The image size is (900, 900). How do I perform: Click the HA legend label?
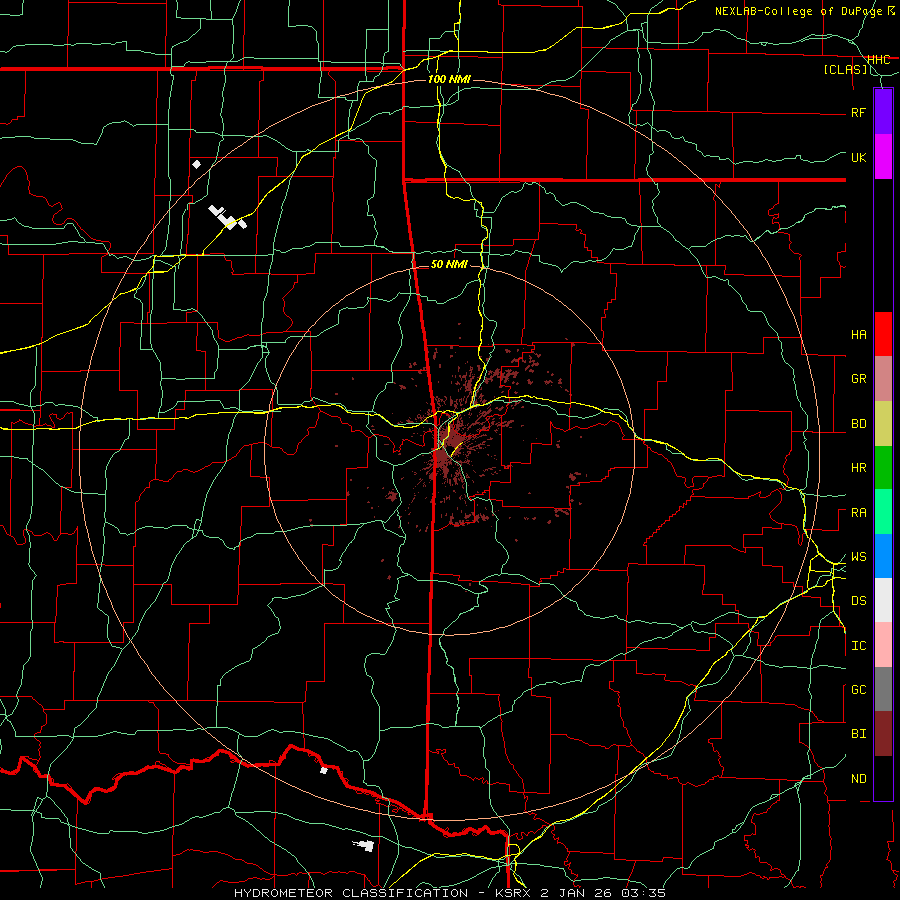859,335
